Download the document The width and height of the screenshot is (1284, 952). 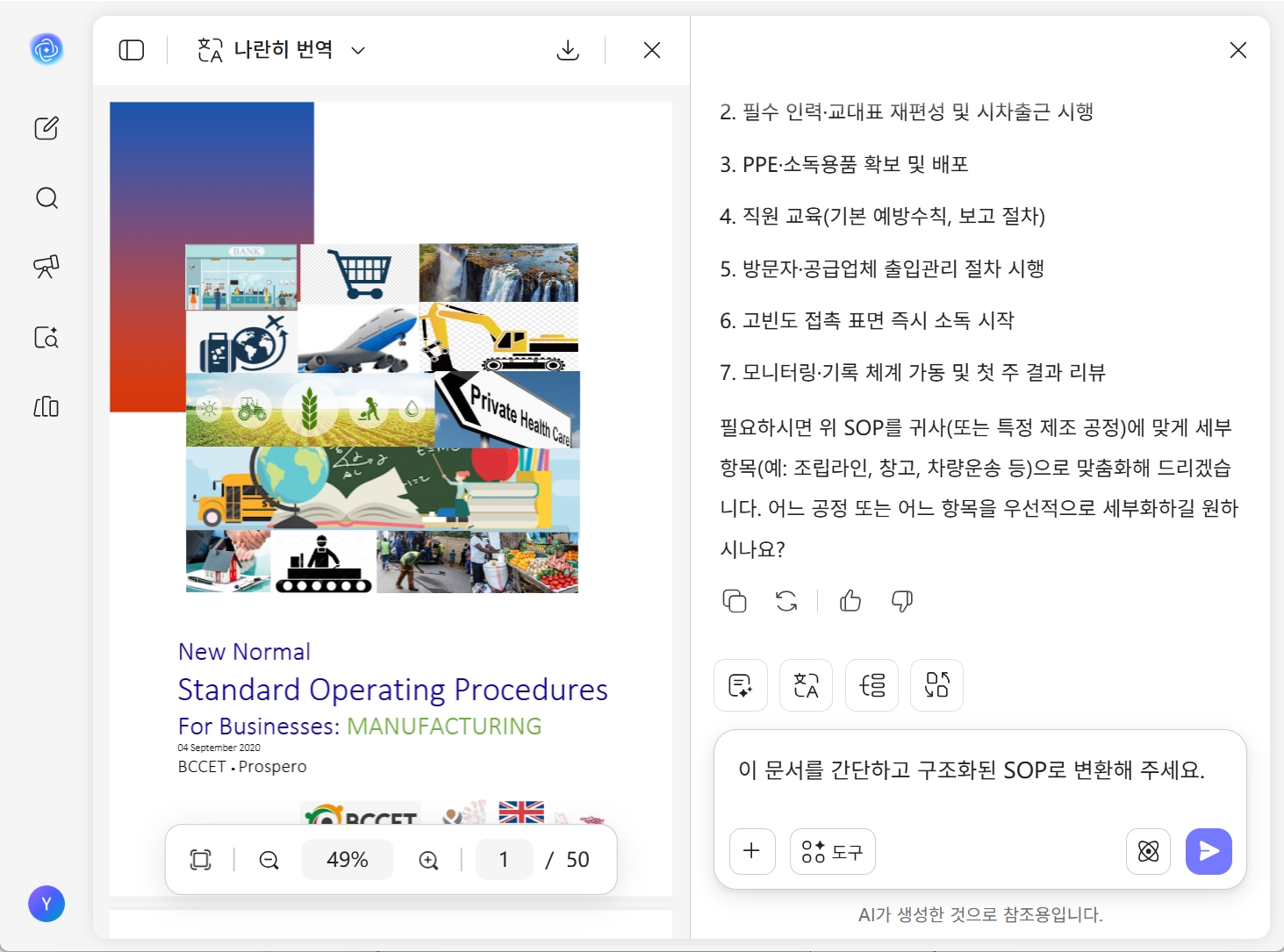click(x=568, y=50)
